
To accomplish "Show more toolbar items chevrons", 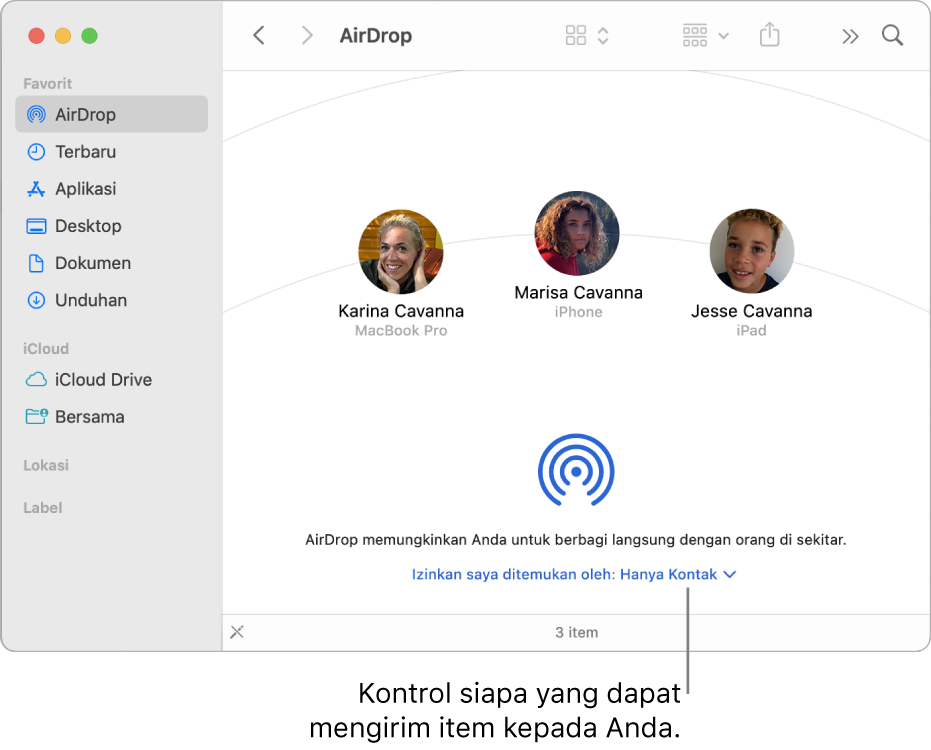I will click(x=850, y=36).
